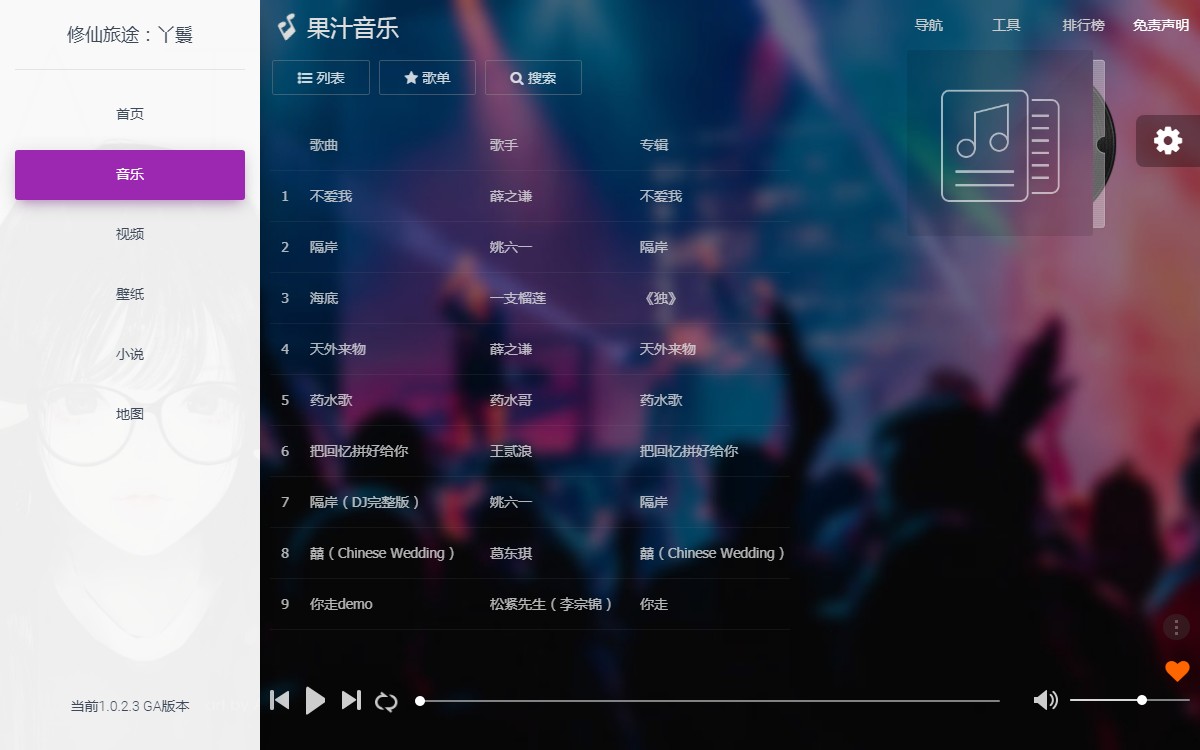
Task: Select 音乐 in the sidebar
Action: click(x=130, y=174)
